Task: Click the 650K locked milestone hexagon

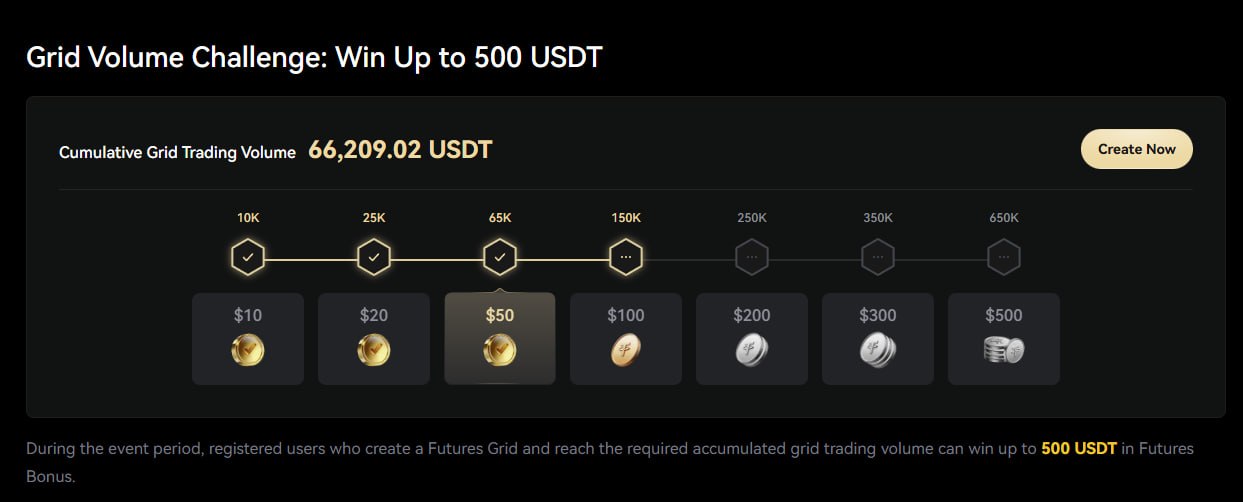Action: (x=1004, y=258)
